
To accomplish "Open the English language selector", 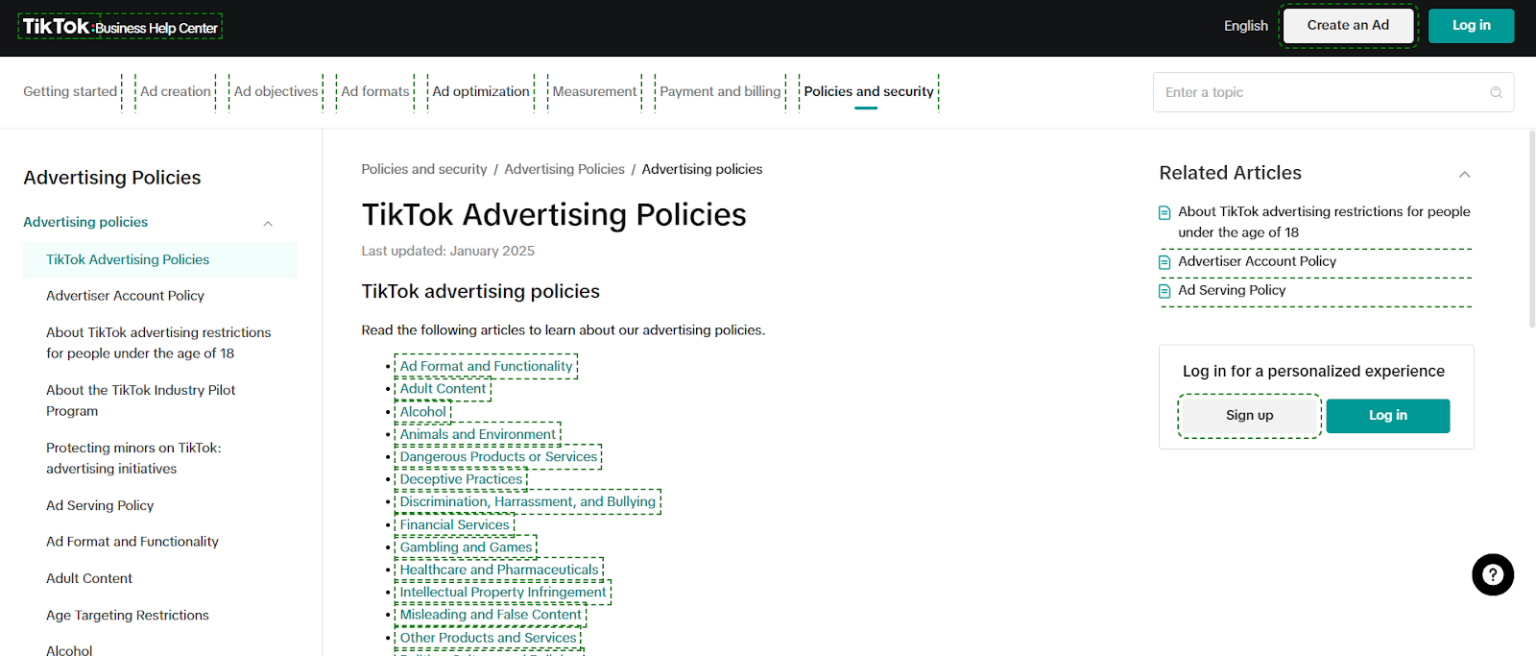I will coord(1246,26).
